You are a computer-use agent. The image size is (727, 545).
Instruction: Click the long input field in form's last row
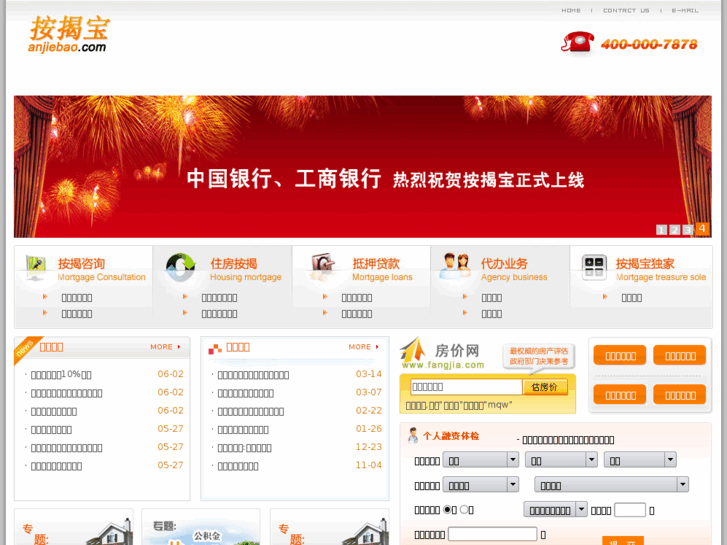tap(492, 534)
